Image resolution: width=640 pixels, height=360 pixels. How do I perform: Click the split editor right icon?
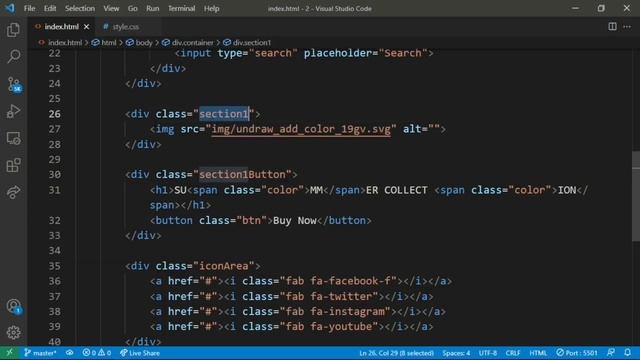tap(612, 27)
